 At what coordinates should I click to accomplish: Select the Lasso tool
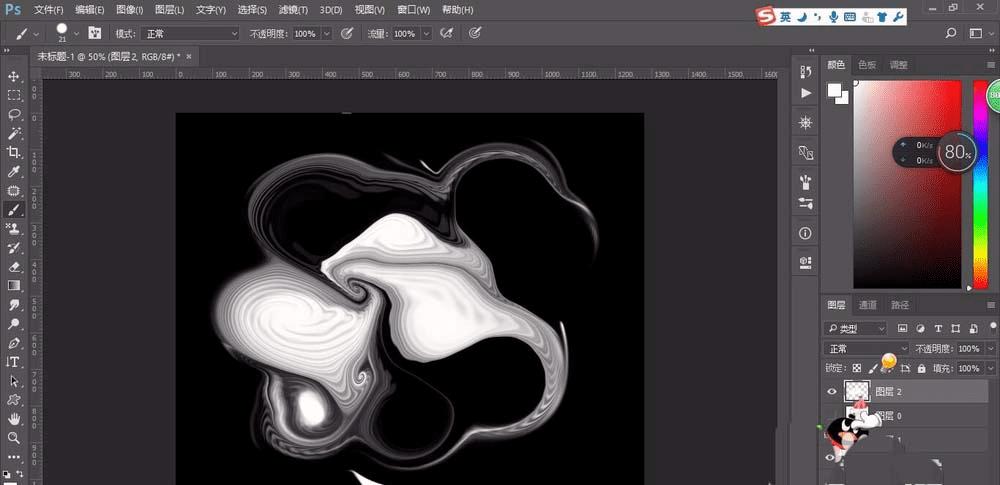[14, 114]
